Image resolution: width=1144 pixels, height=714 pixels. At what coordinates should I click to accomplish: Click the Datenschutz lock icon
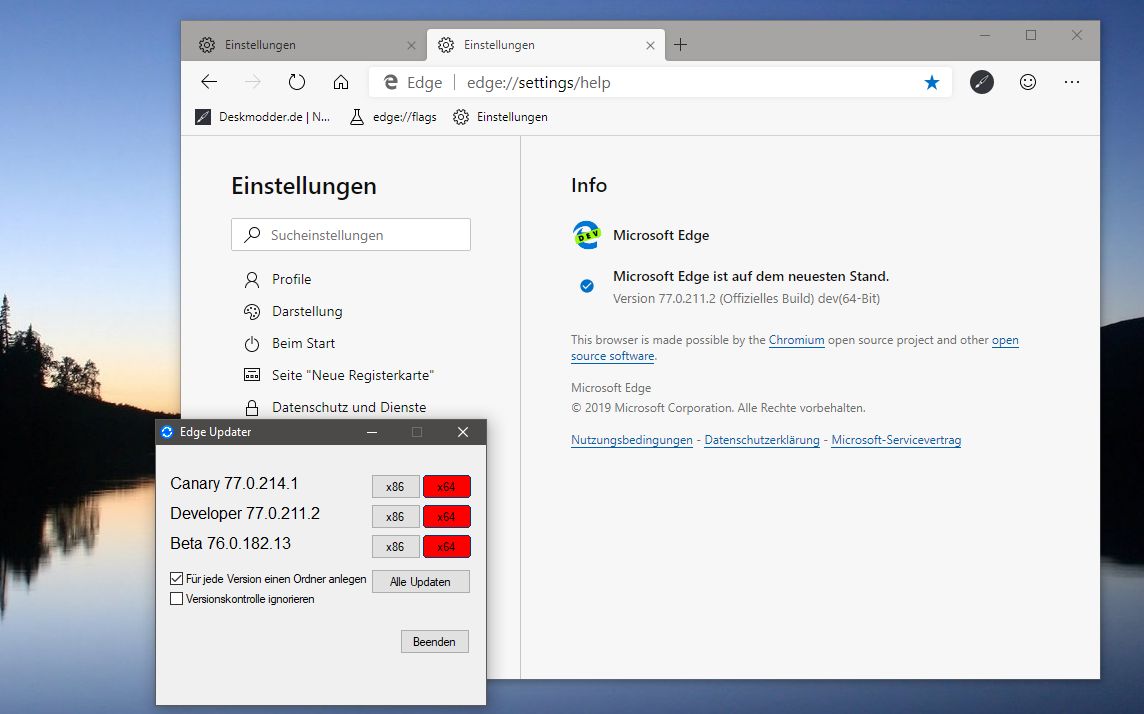(252, 408)
